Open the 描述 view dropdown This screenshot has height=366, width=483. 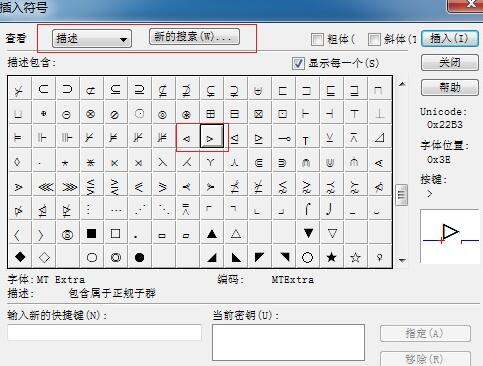pyautogui.click(x=92, y=39)
